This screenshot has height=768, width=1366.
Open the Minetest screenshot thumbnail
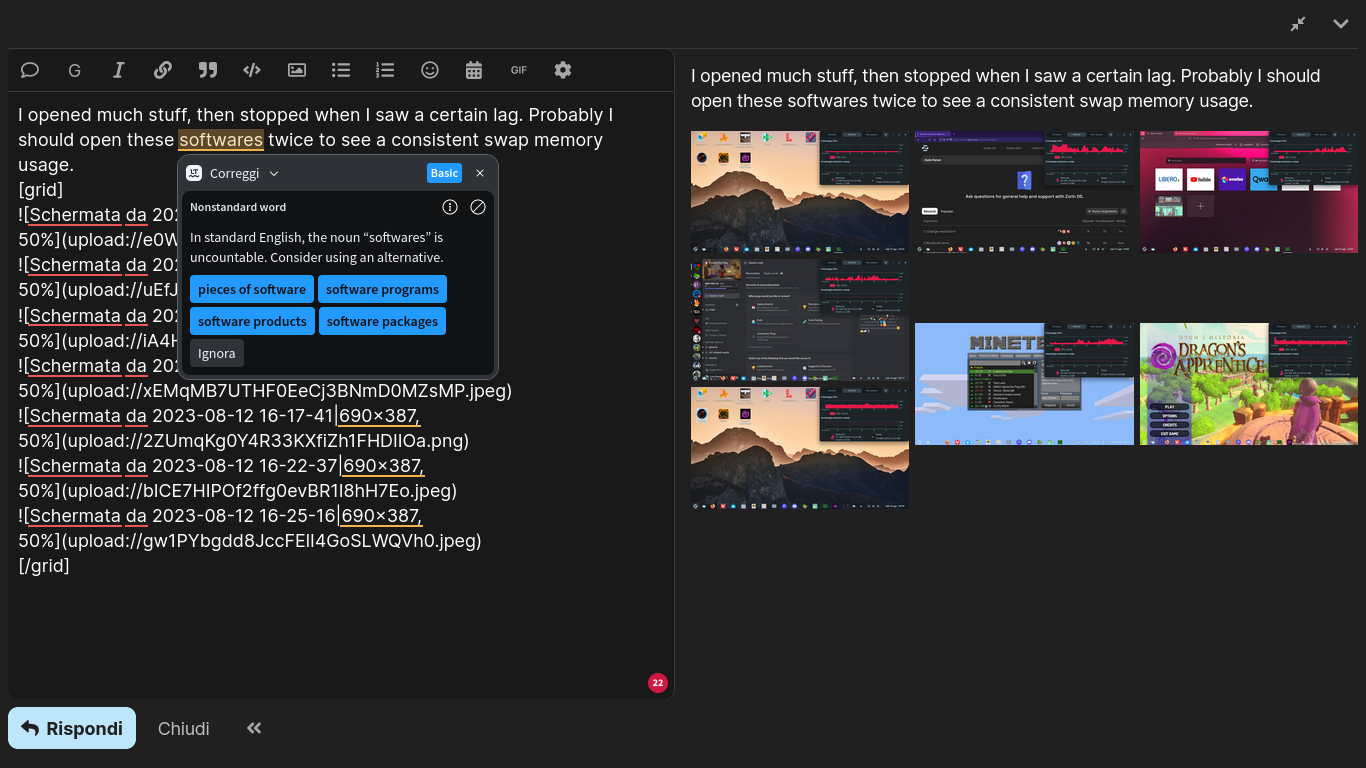[x=1024, y=384]
